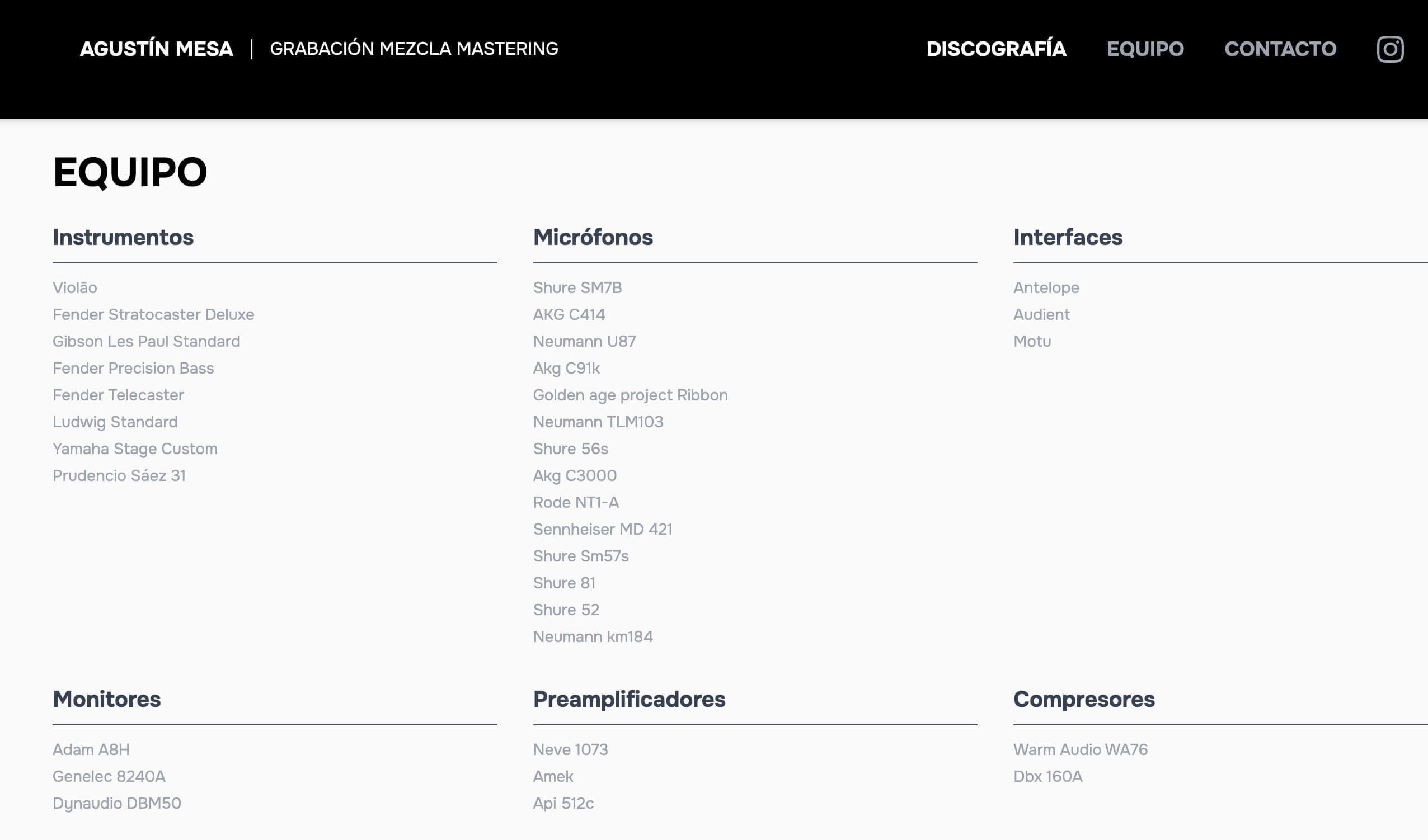Open the Instagram icon link
Screen dimensions: 1428x840
pyautogui.click(x=1390, y=49)
